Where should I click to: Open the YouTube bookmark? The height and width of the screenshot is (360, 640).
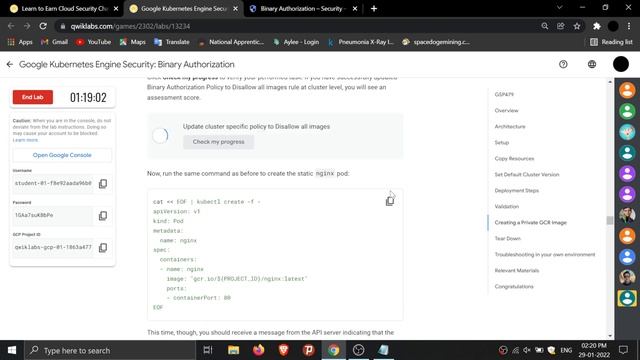(93, 42)
